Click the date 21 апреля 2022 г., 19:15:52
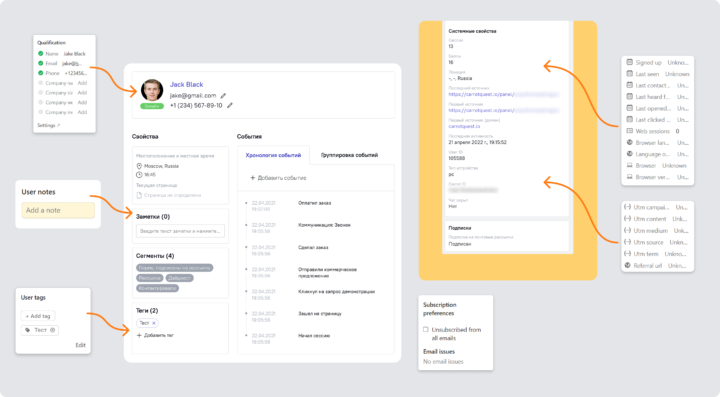The width and height of the screenshot is (720, 397). pyautogui.click(x=478, y=142)
